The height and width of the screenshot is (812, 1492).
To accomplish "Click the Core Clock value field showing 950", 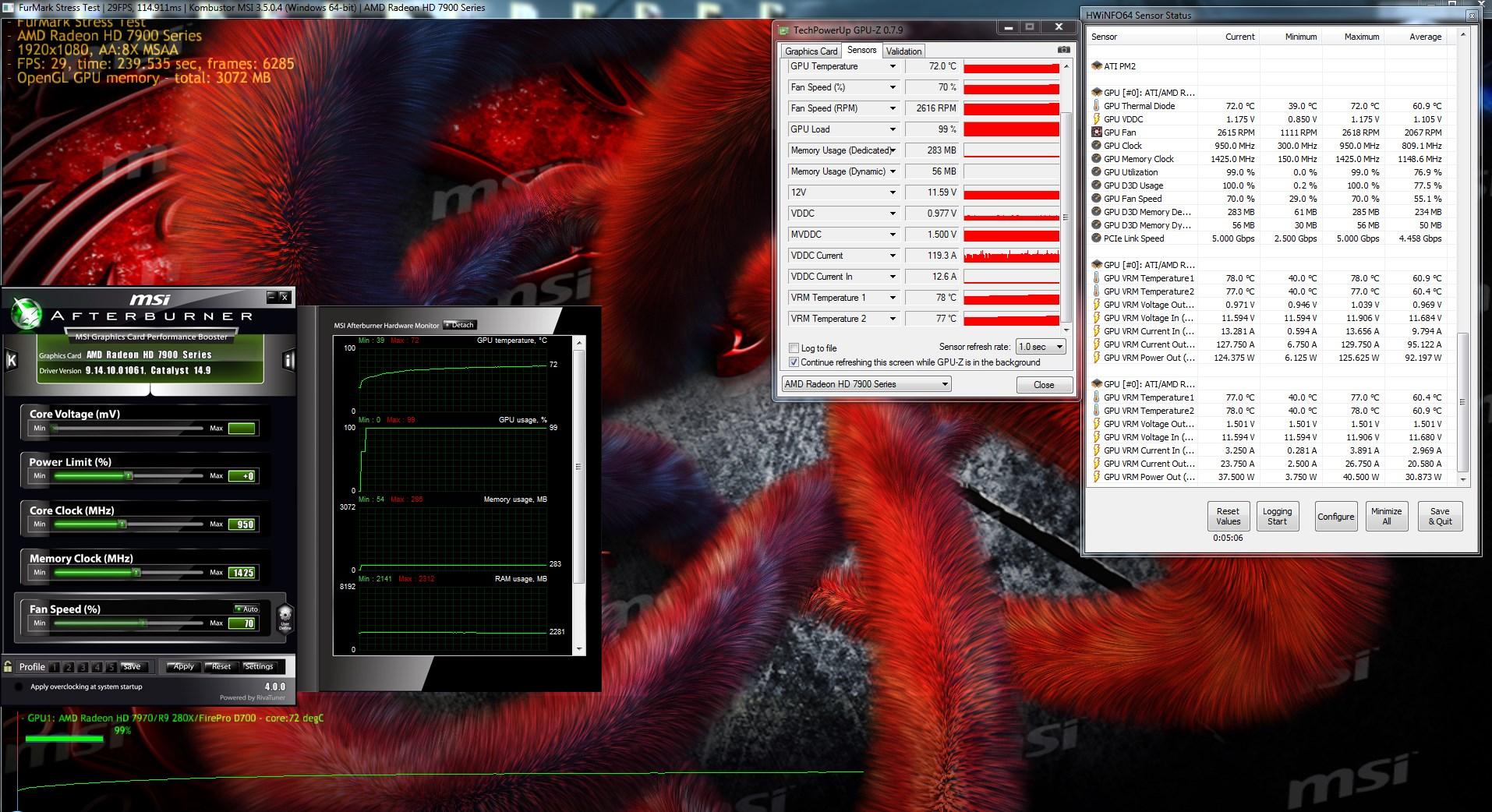I will pyautogui.click(x=242, y=524).
